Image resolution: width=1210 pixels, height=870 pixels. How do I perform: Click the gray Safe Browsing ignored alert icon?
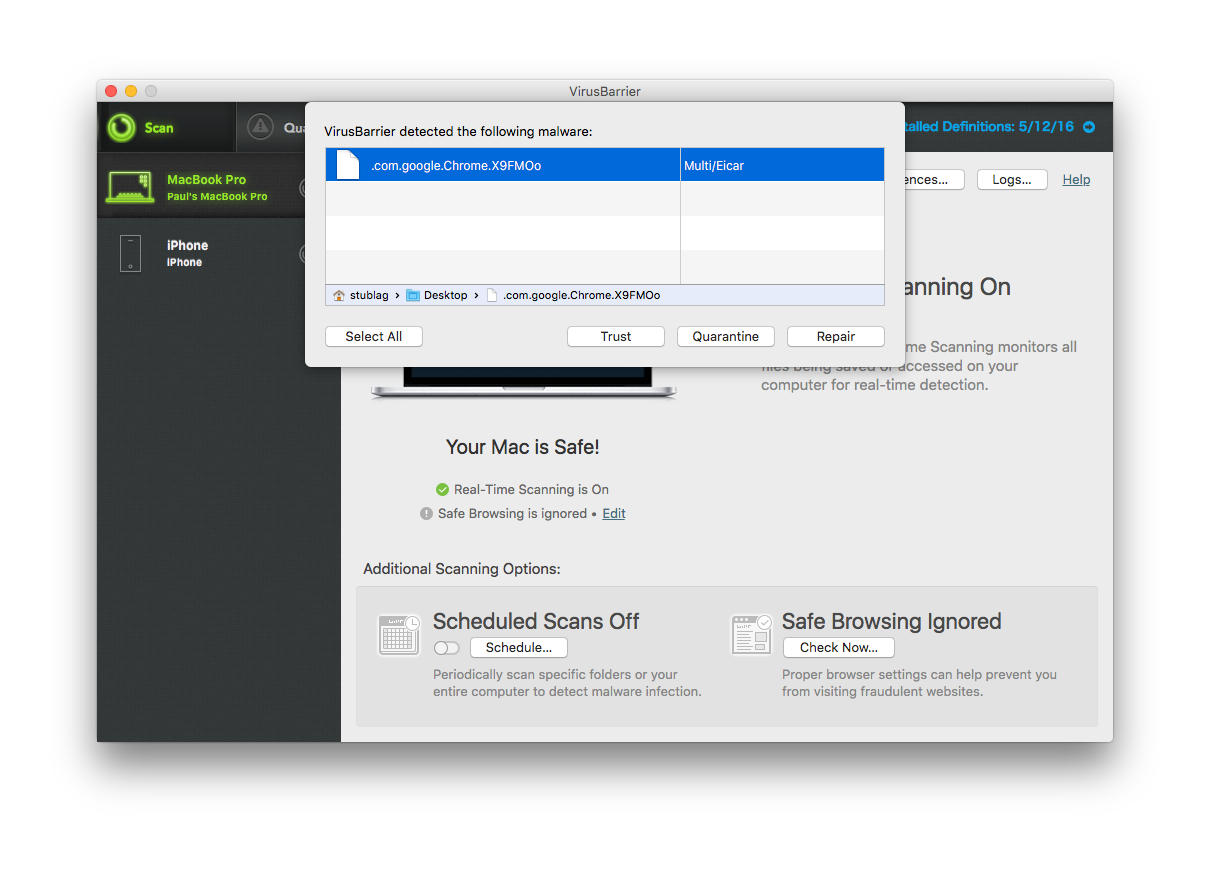(x=427, y=514)
